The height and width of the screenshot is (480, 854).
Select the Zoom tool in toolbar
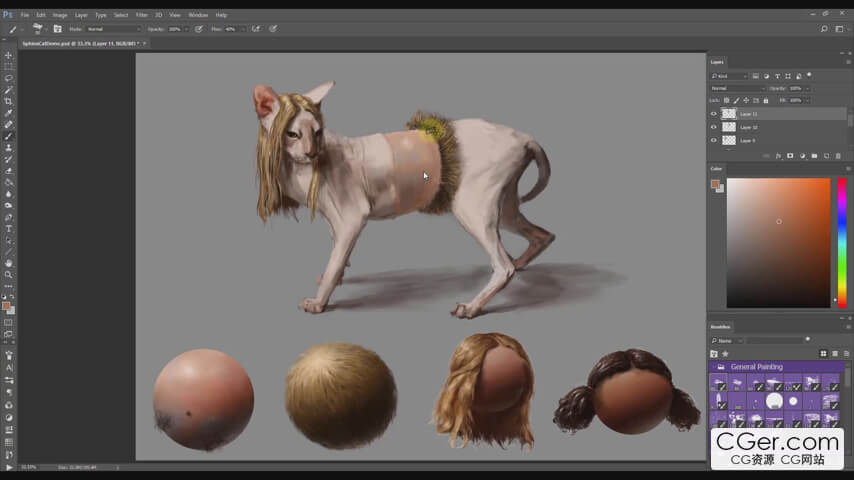pyautogui.click(x=9, y=274)
